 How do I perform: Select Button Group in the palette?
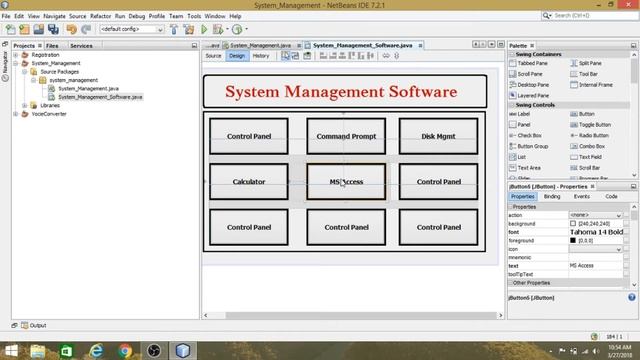pyautogui.click(x=529, y=146)
